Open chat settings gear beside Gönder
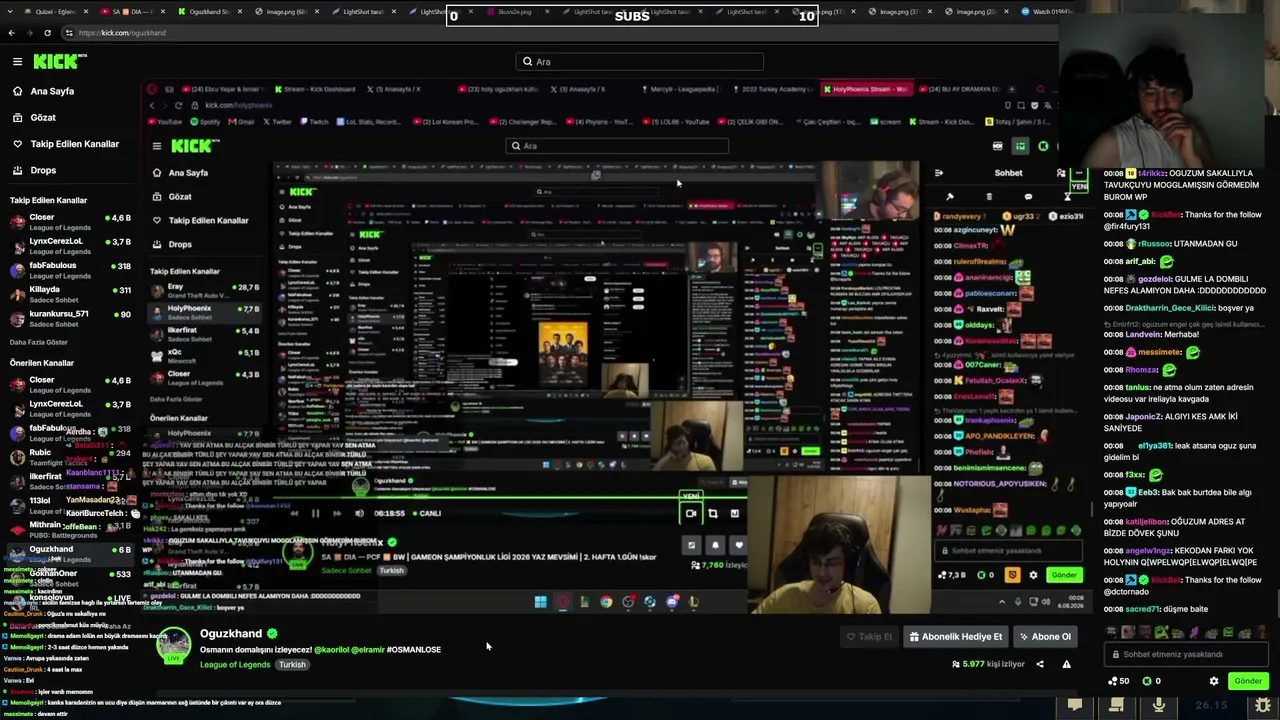This screenshot has width=1280, height=720. (1214, 681)
